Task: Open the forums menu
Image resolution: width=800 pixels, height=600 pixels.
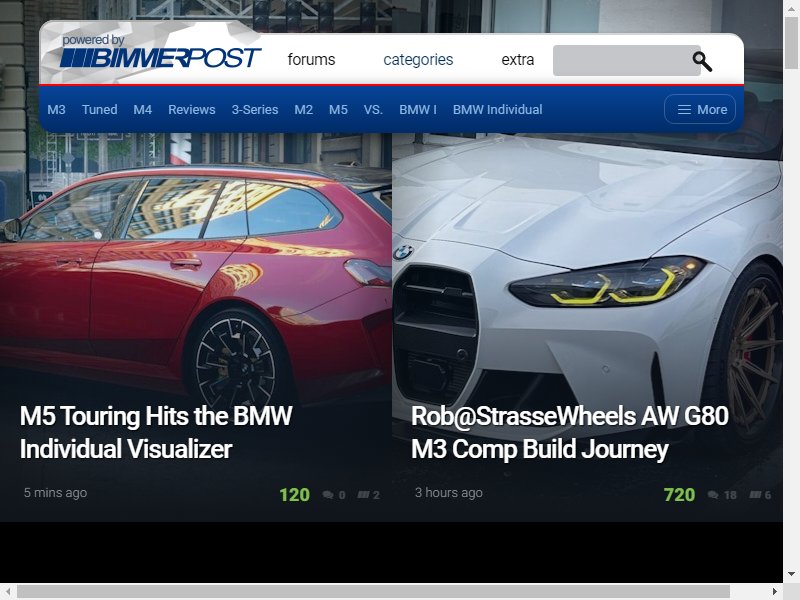Action: click(311, 60)
